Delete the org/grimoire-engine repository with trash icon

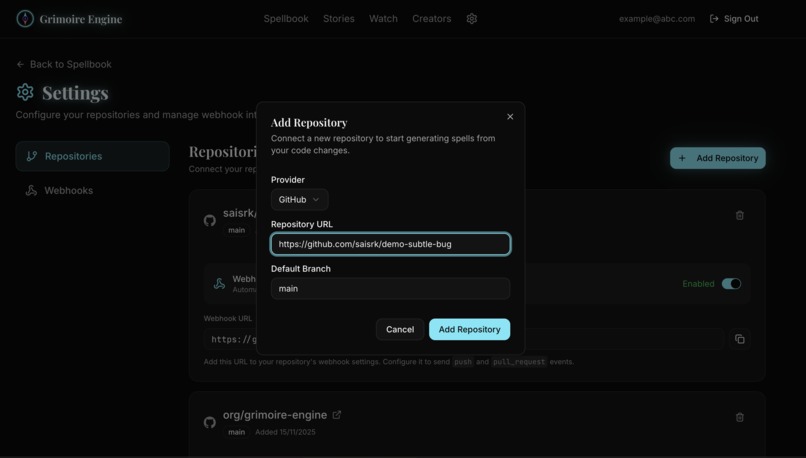tap(740, 417)
